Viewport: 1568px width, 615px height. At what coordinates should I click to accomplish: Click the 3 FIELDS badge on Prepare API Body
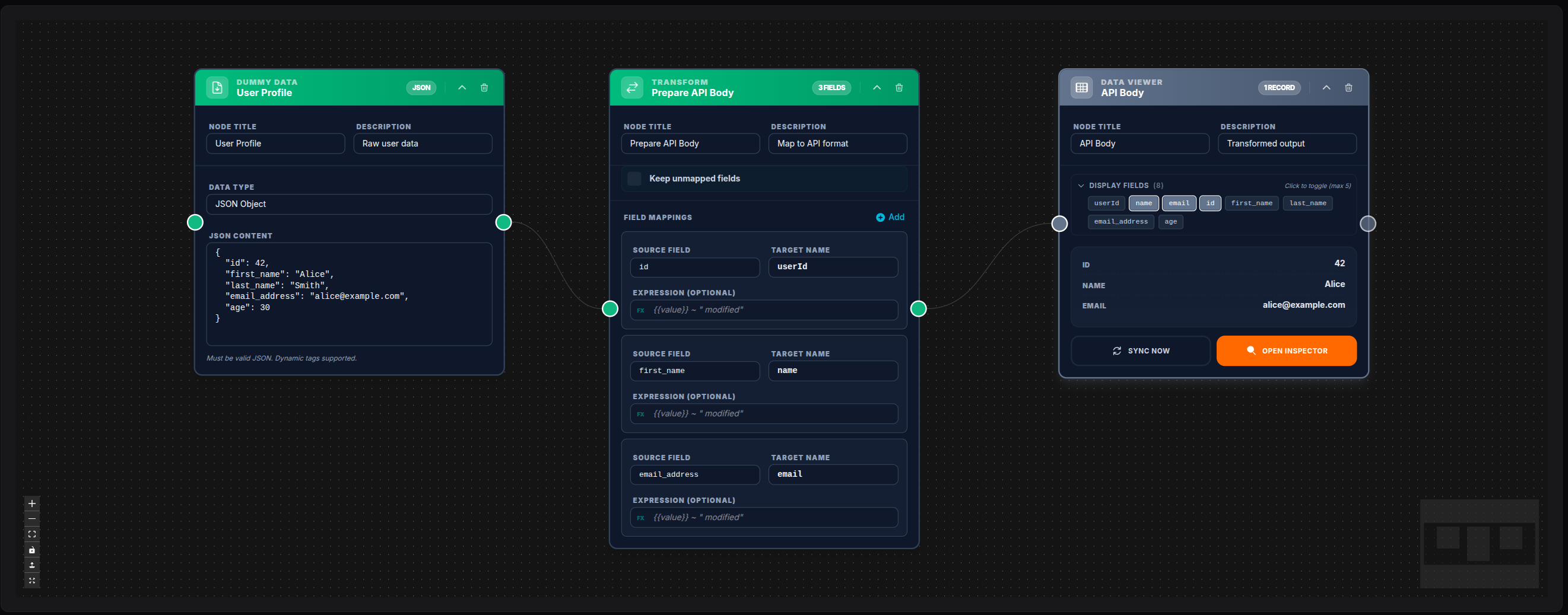(831, 87)
